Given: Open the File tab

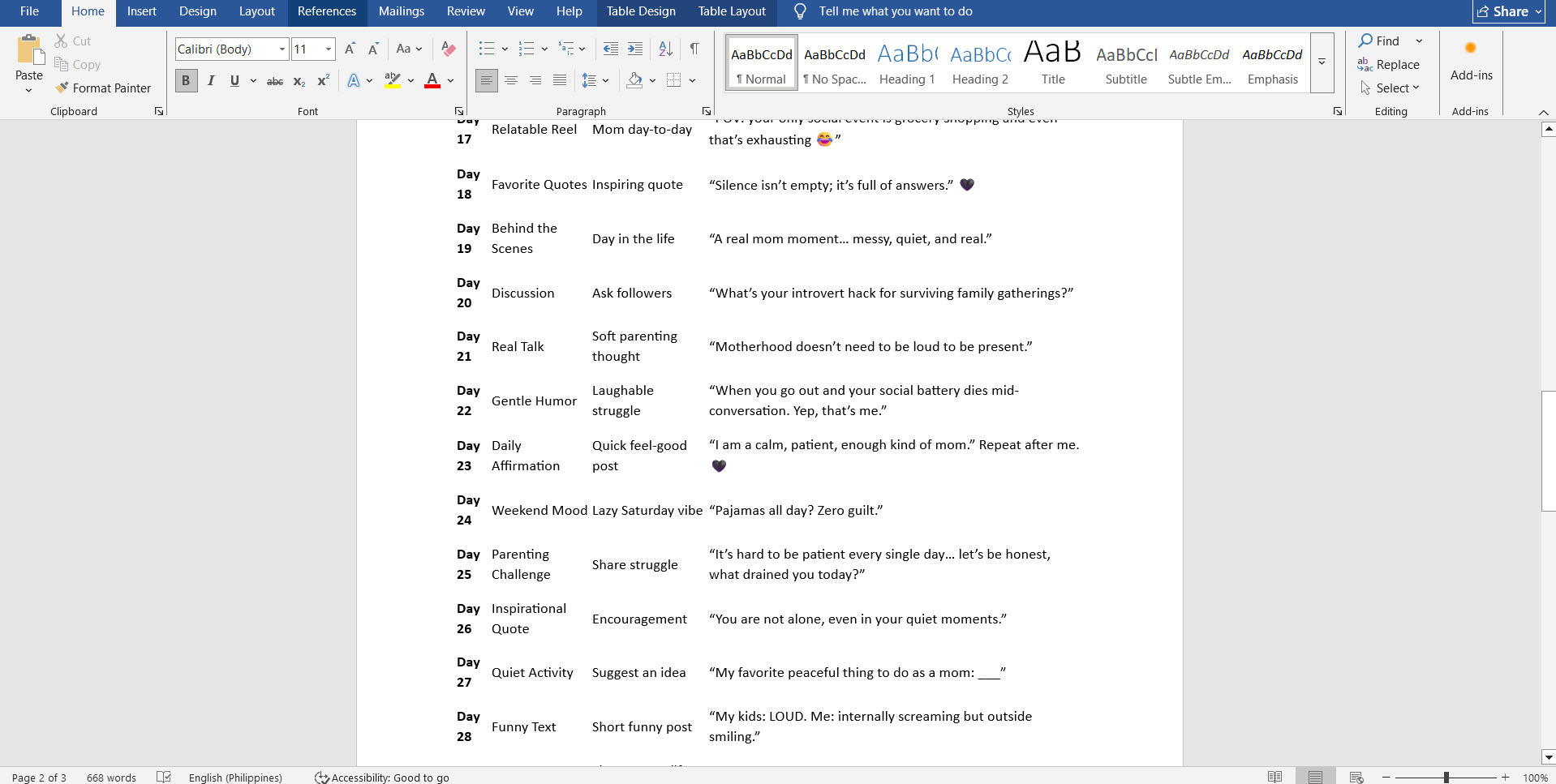Looking at the screenshot, I should pyautogui.click(x=29, y=11).
